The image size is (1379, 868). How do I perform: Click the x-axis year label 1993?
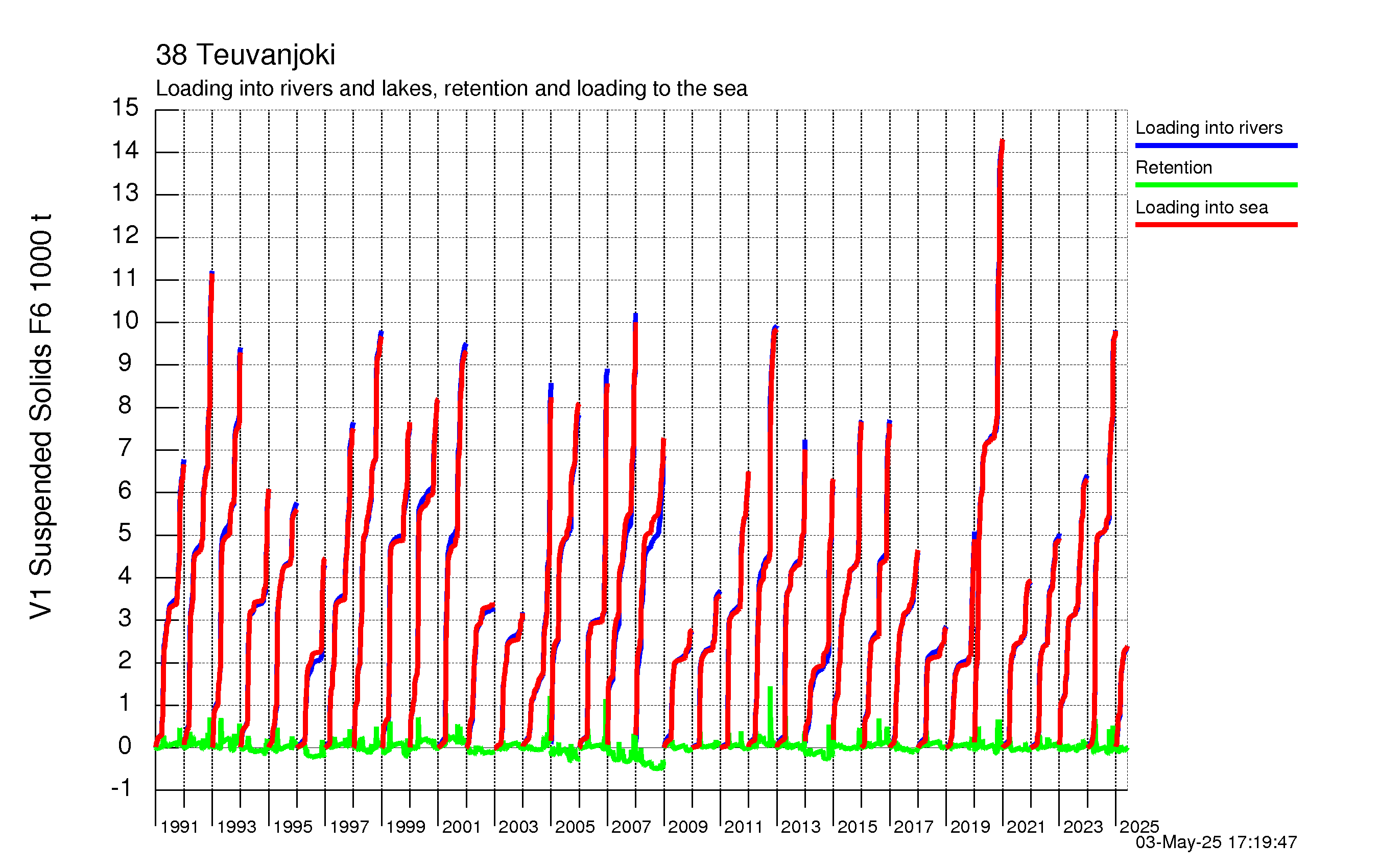tap(236, 827)
